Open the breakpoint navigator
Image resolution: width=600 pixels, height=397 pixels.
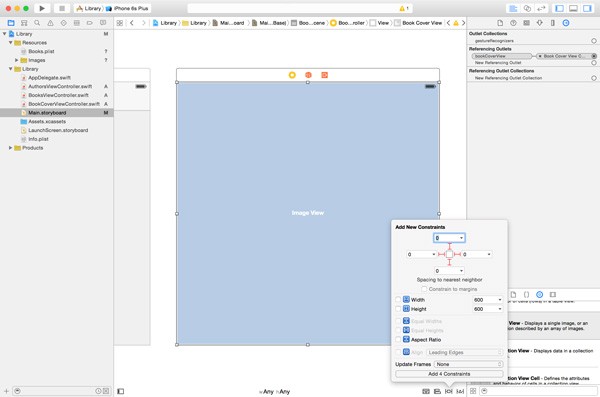coord(90,23)
